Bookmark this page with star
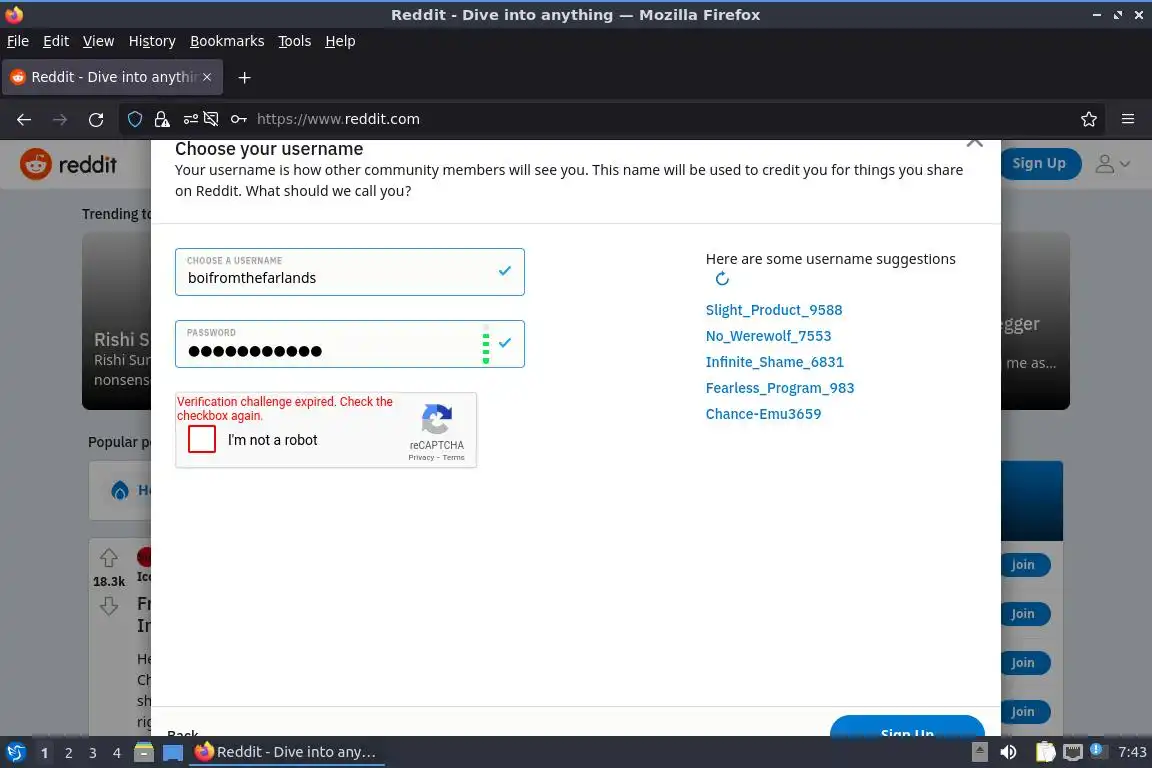 pos(1089,119)
